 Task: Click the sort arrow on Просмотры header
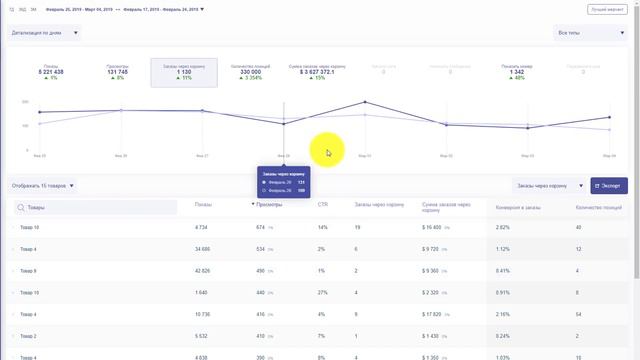(x=253, y=204)
